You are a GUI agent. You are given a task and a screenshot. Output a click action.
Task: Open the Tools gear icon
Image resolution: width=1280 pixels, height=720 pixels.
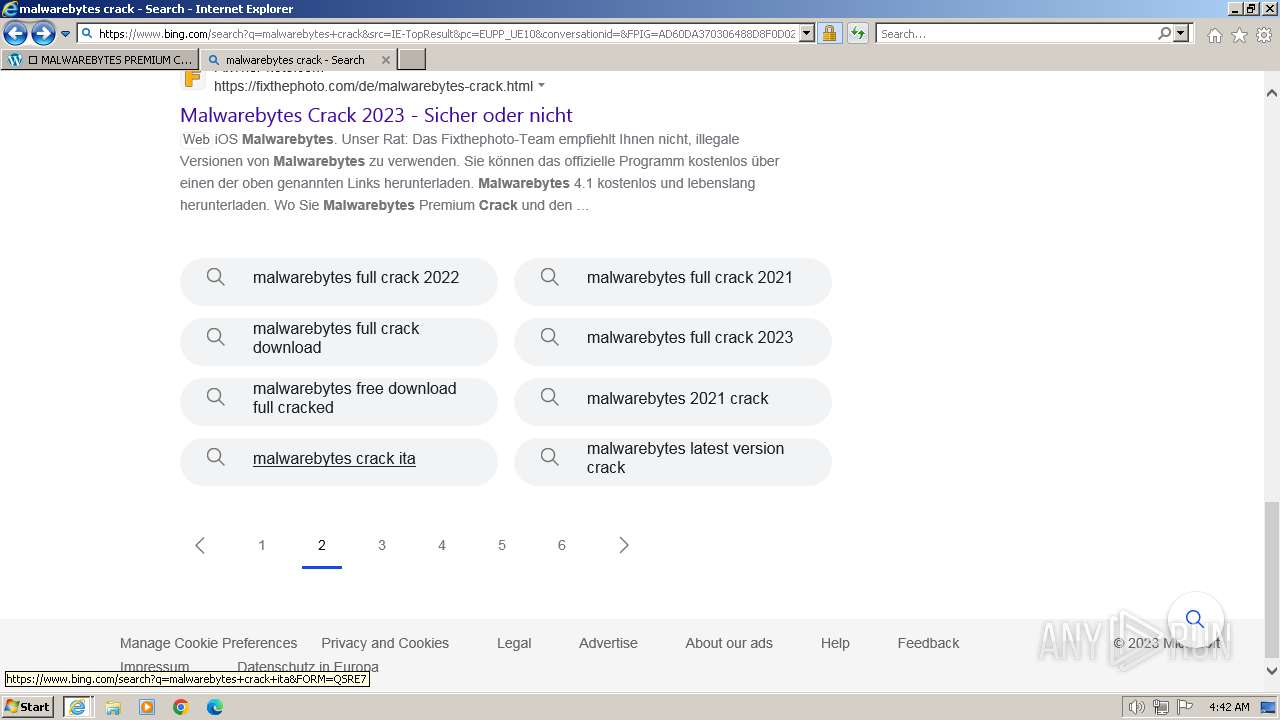tap(1264, 35)
